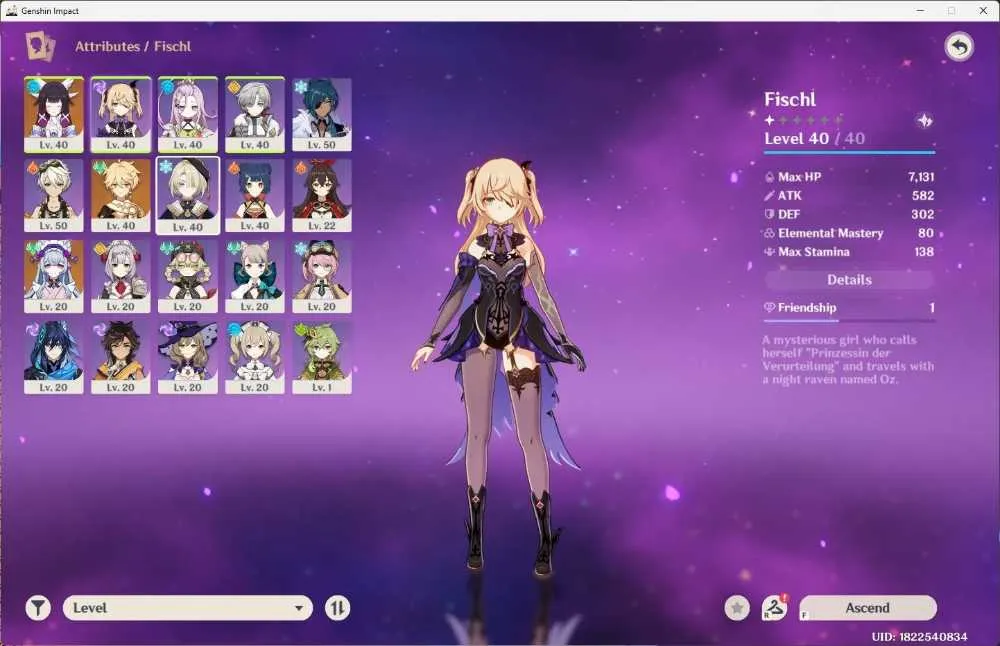Select Fischl's portrait in the character grid
The width and height of the screenshot is (1000, 646).
point(121,115)
